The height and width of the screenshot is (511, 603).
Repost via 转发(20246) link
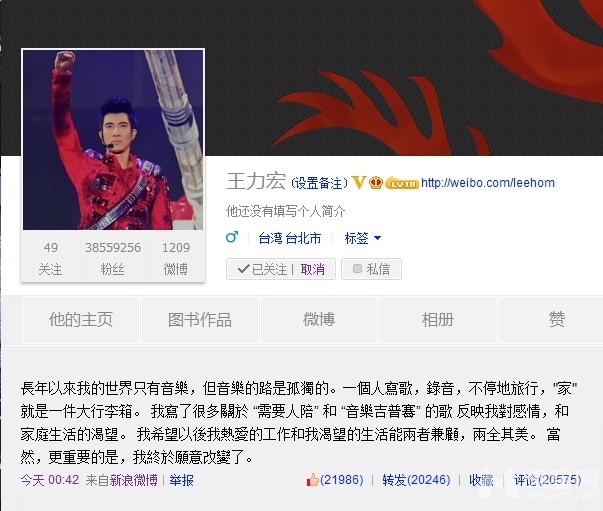point(416,480)
